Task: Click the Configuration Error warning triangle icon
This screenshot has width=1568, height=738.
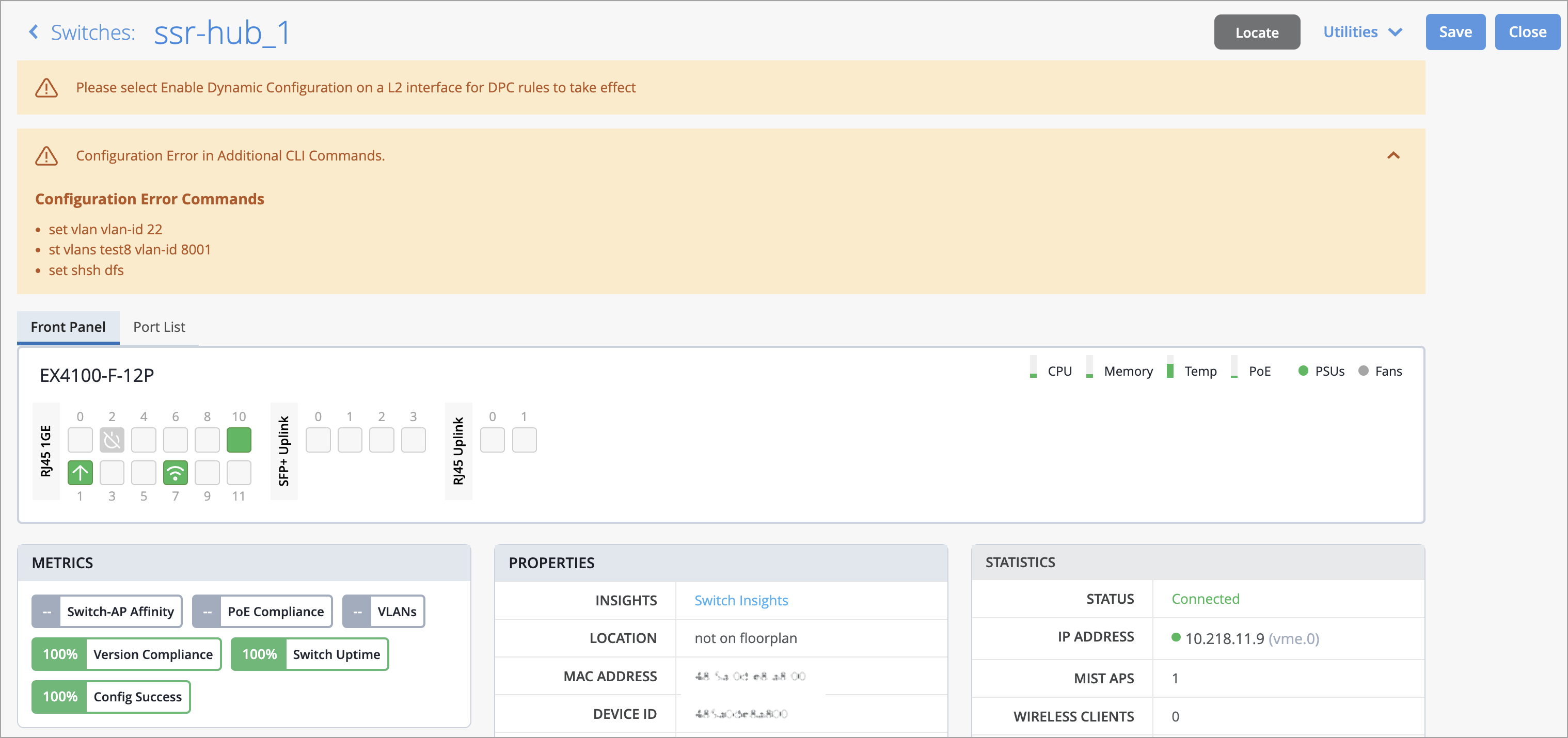Action: (46, 156)
